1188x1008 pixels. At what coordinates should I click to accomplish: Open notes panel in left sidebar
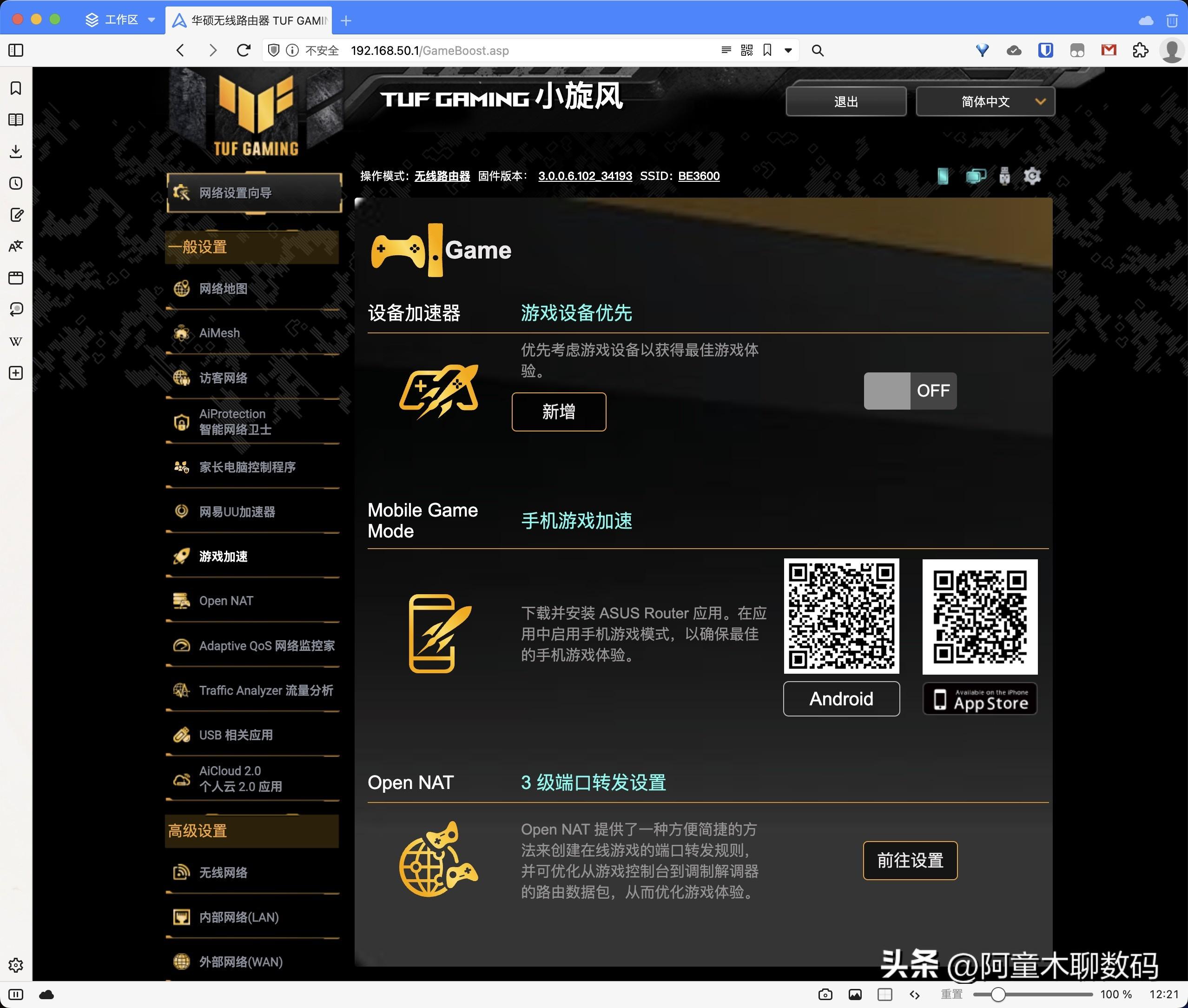pyautogui.click(x=17, y=215)
